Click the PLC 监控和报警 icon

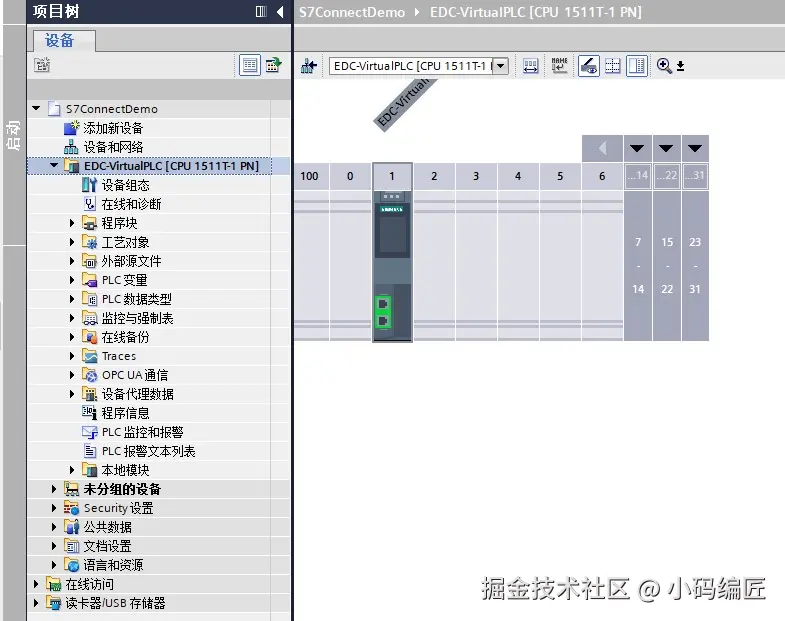pos(89,432)
